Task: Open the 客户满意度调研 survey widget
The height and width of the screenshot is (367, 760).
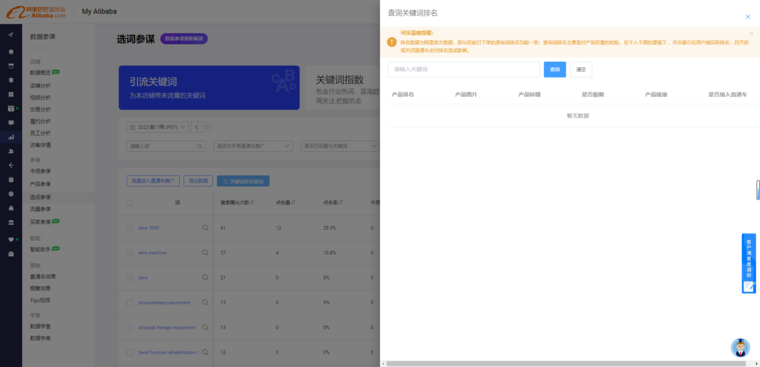Action: (748, 263)
